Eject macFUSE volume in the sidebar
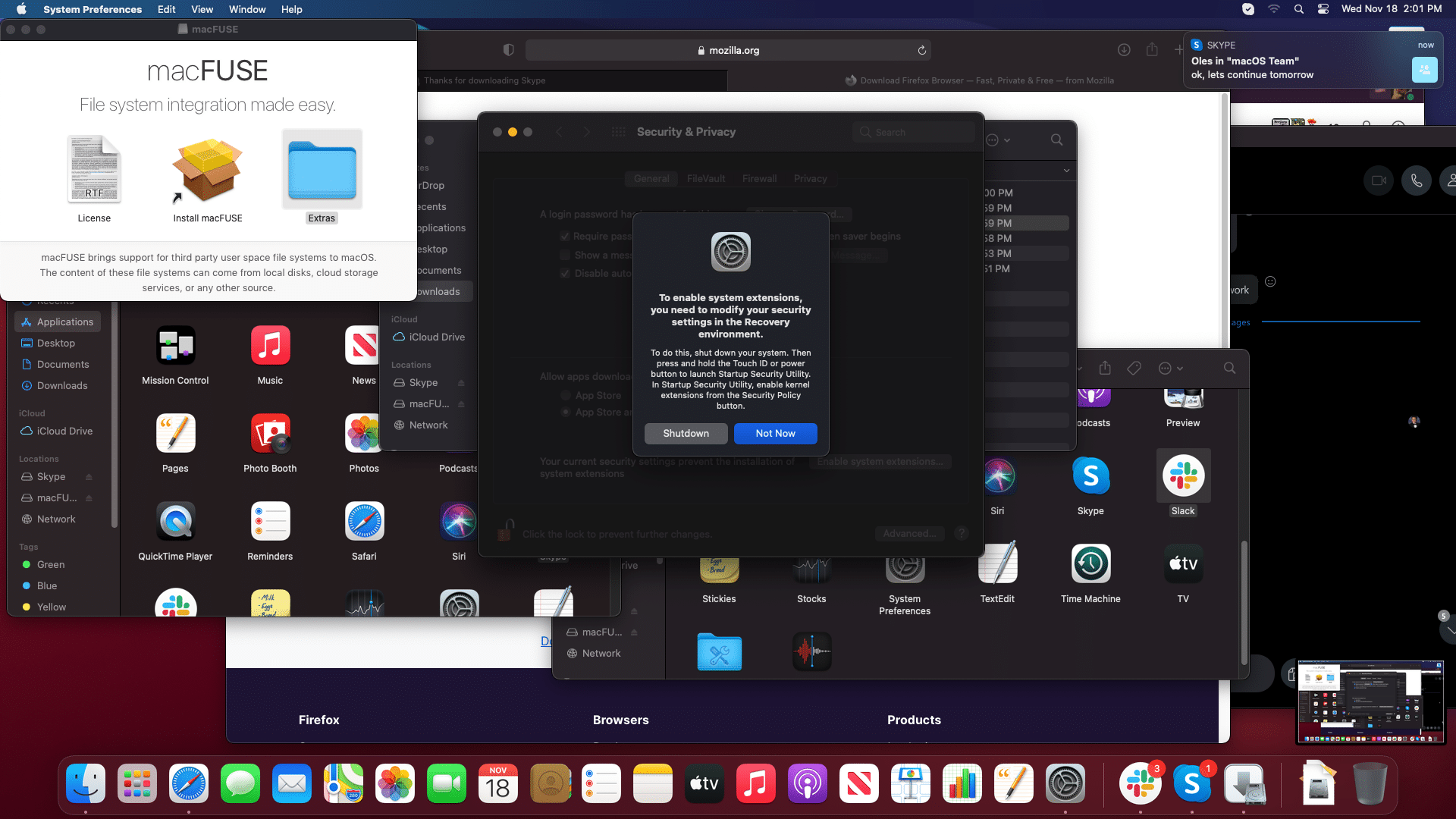 click(89, 498)
